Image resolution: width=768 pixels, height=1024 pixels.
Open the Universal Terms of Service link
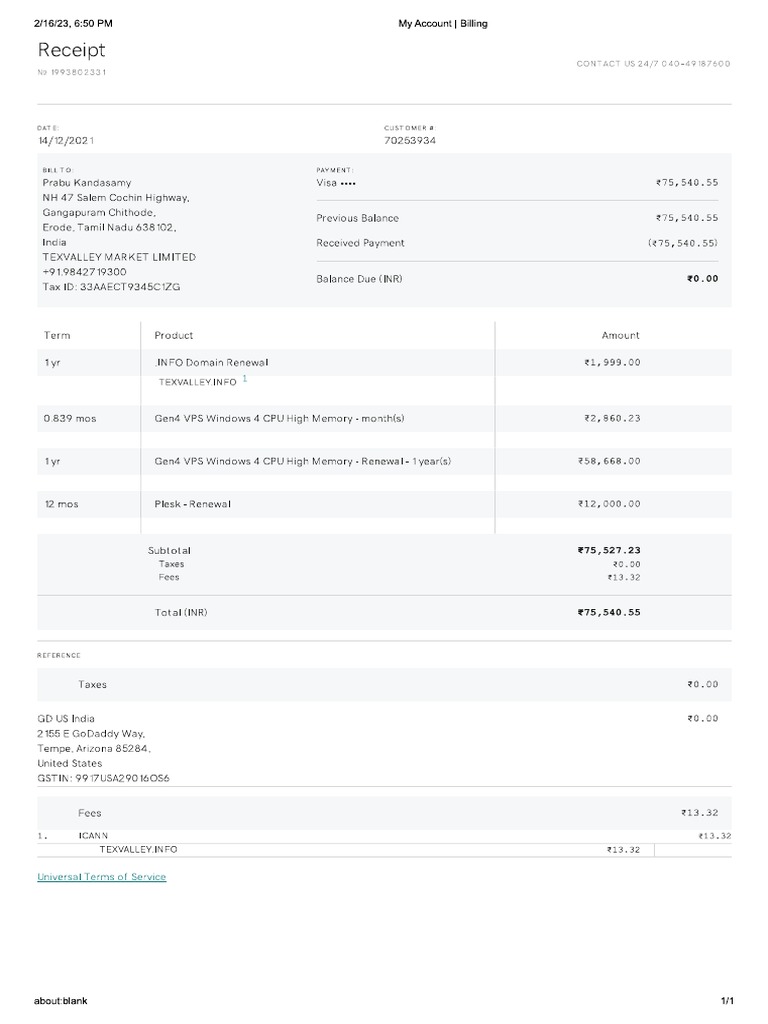(x=101, y=877)
